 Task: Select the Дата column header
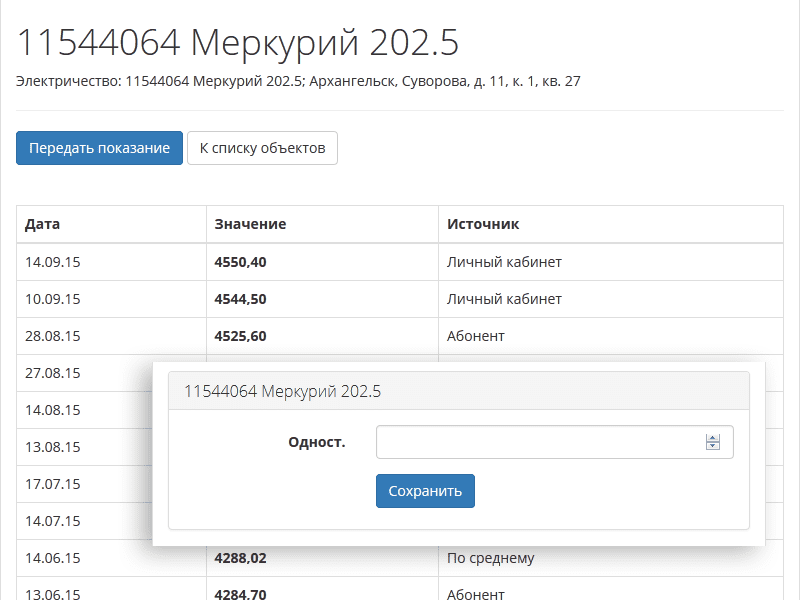[x=42, y=224]
